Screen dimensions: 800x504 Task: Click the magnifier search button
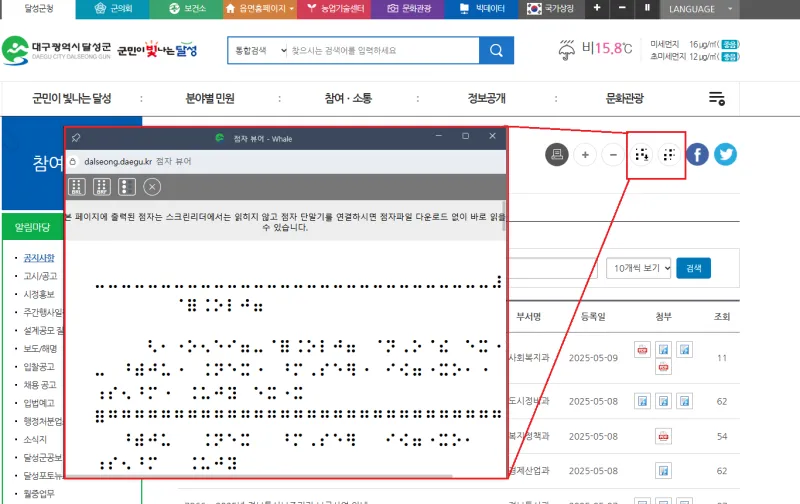[495, 50]
